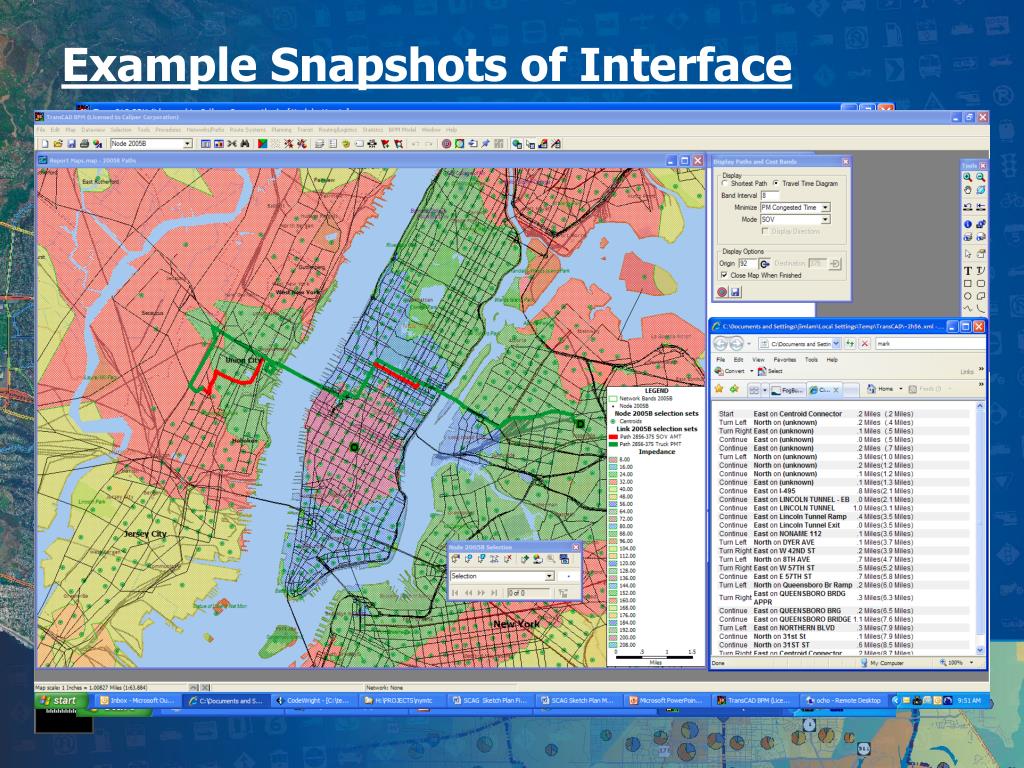The image size is (1024, 768).
Task: Toggle Close Map When Finished checkbox
Action: click(724, 275)
